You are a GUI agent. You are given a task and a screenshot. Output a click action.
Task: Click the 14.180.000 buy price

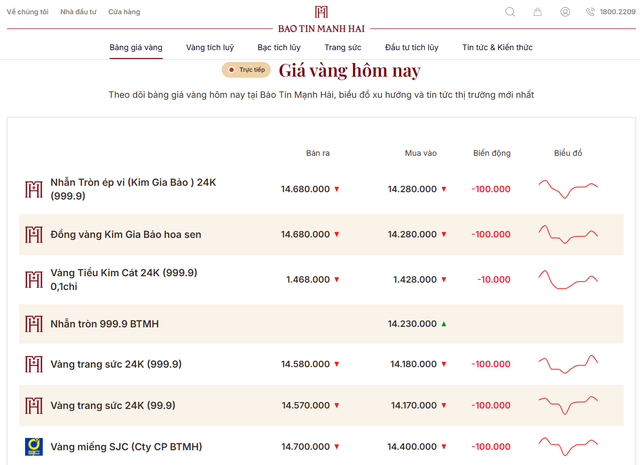click(x=413, y=364)
